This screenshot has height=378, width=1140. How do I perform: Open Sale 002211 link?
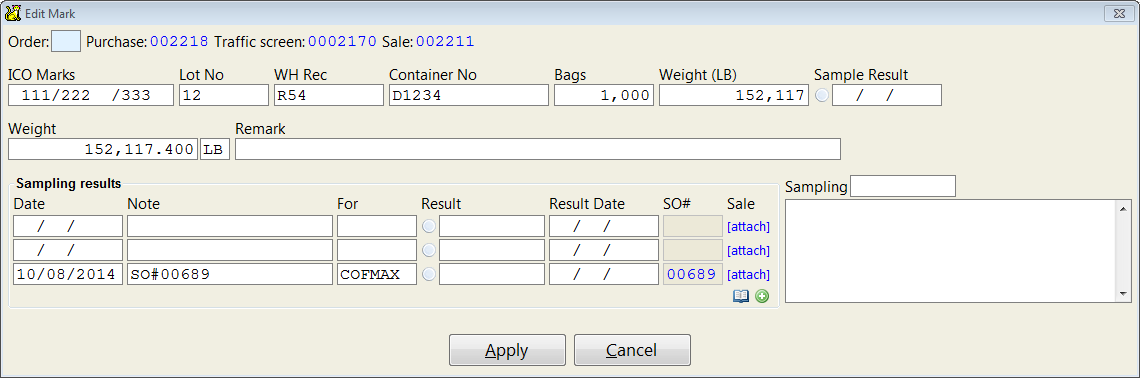tap(444, 42)
